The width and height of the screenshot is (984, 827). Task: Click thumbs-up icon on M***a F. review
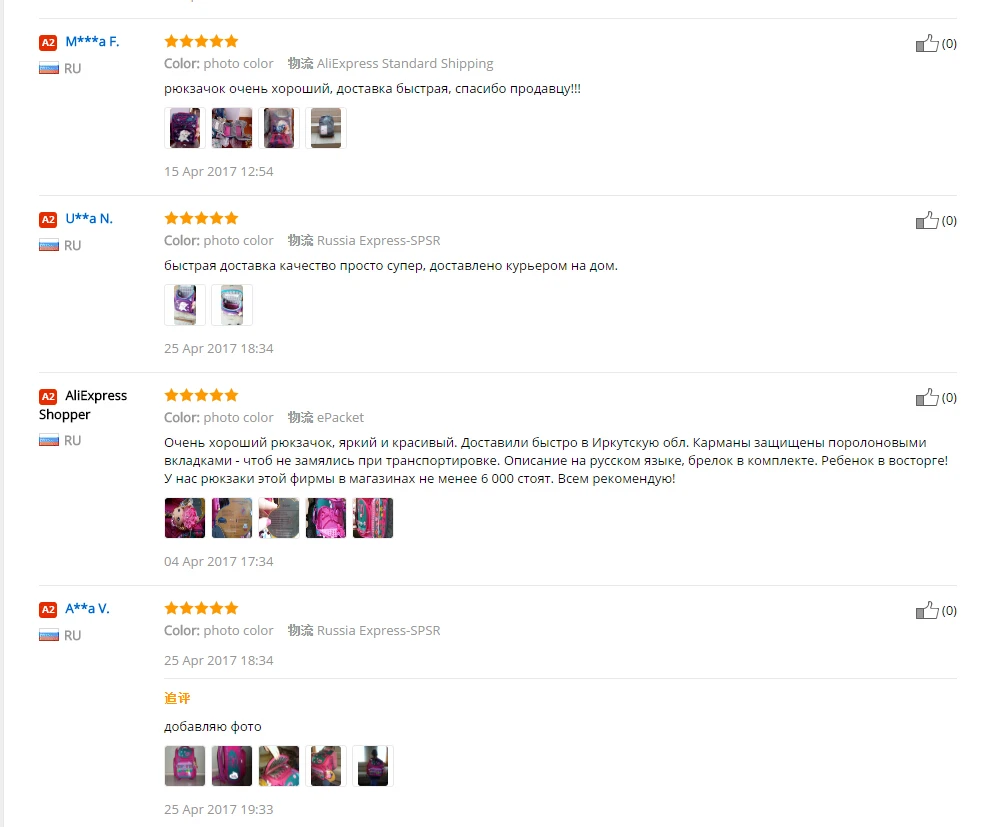927,43
